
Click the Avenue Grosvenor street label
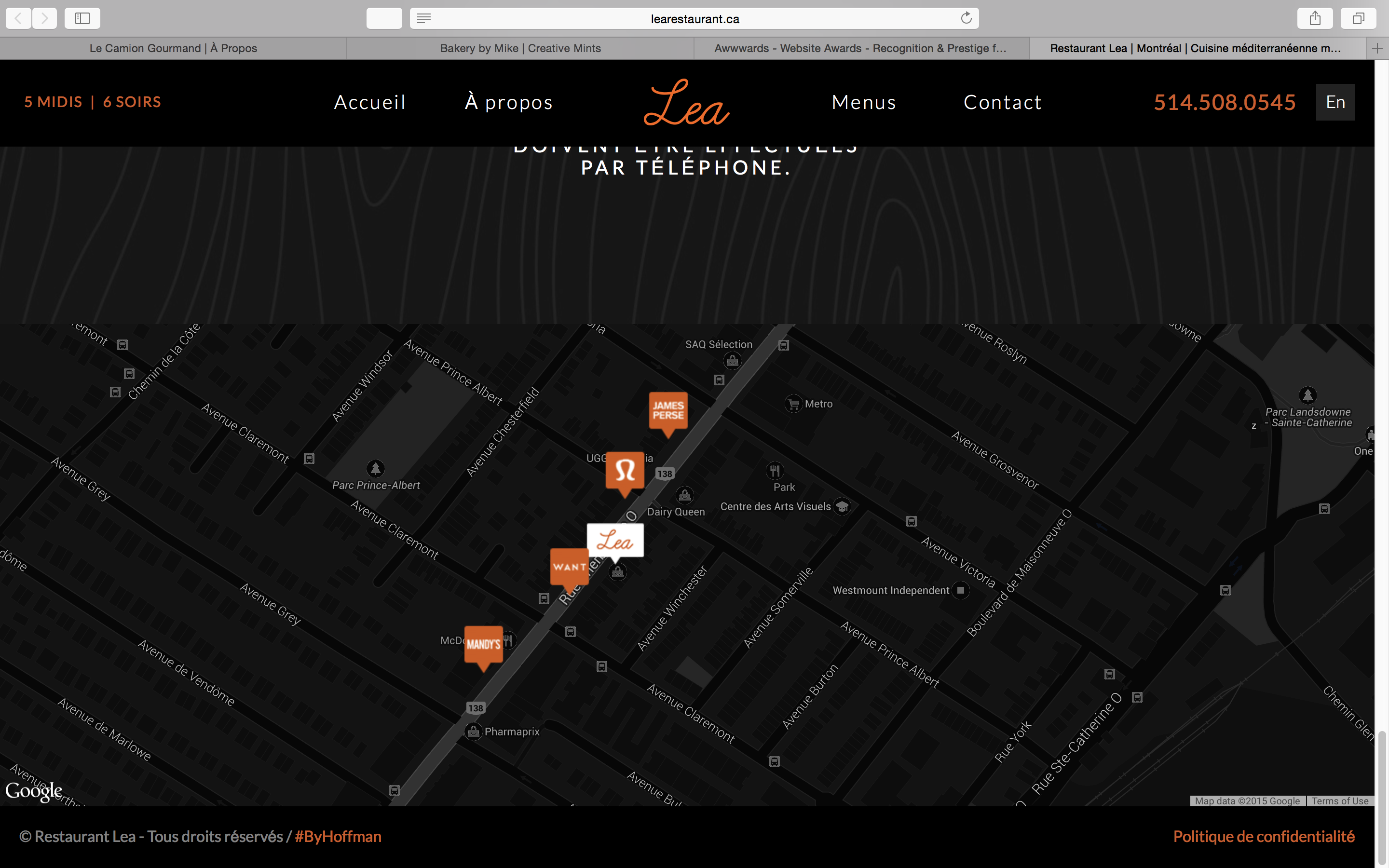click(995, 461)
